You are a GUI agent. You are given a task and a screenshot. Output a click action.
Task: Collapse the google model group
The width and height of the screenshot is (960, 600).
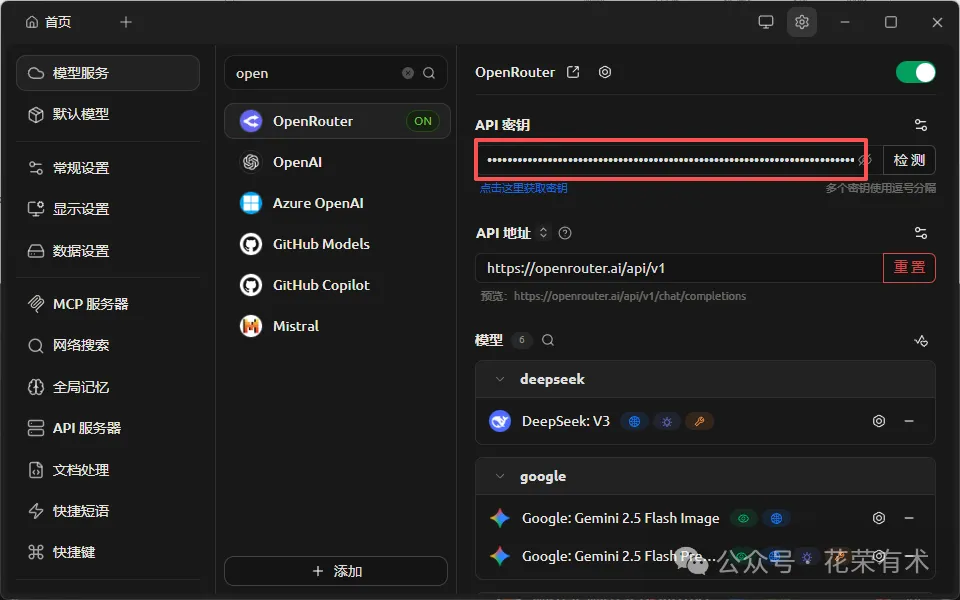[x=500, y=476]
